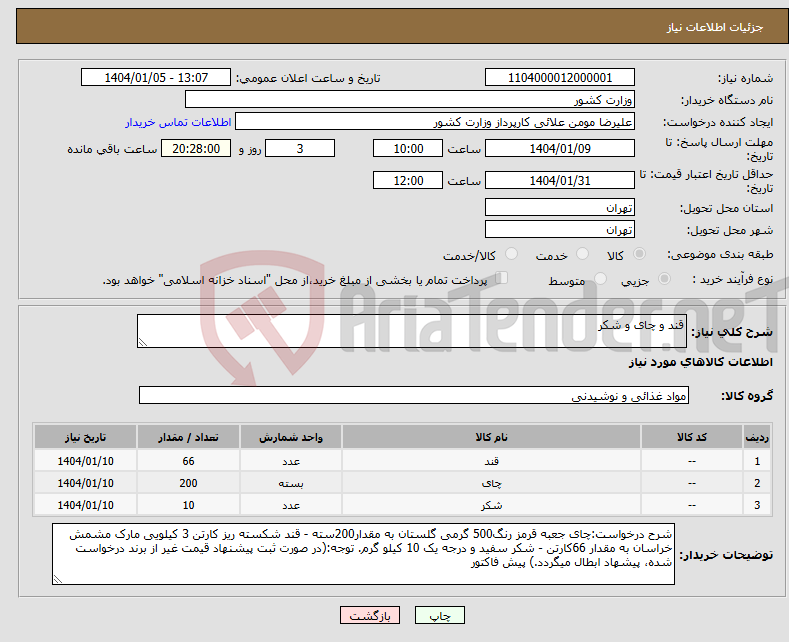
Task: Click the بسته unit cell
Action: point(291,483)
